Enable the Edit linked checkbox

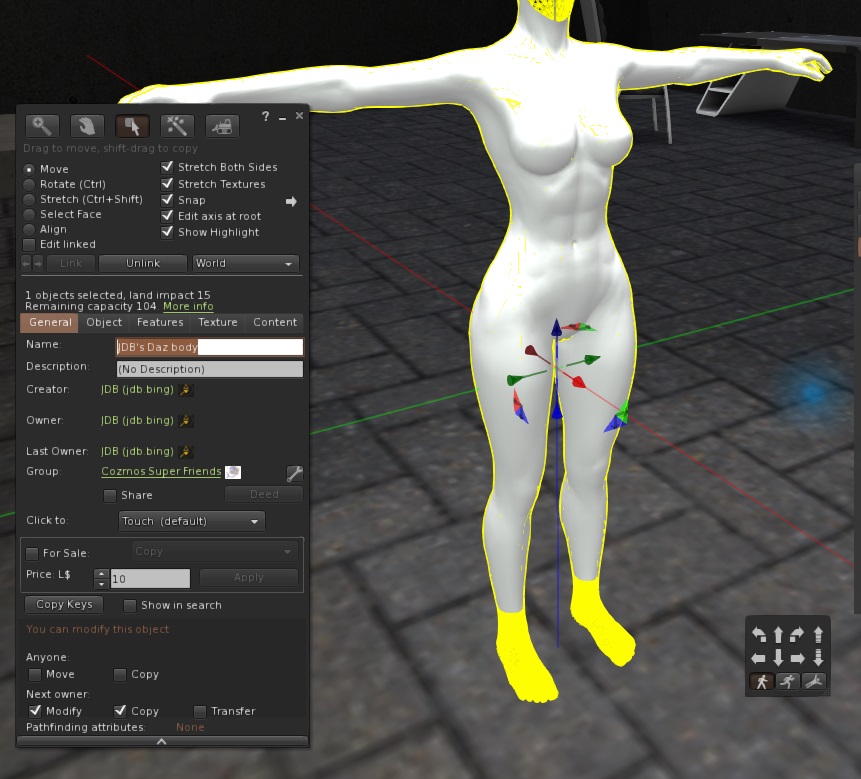[x=29, y=244]
